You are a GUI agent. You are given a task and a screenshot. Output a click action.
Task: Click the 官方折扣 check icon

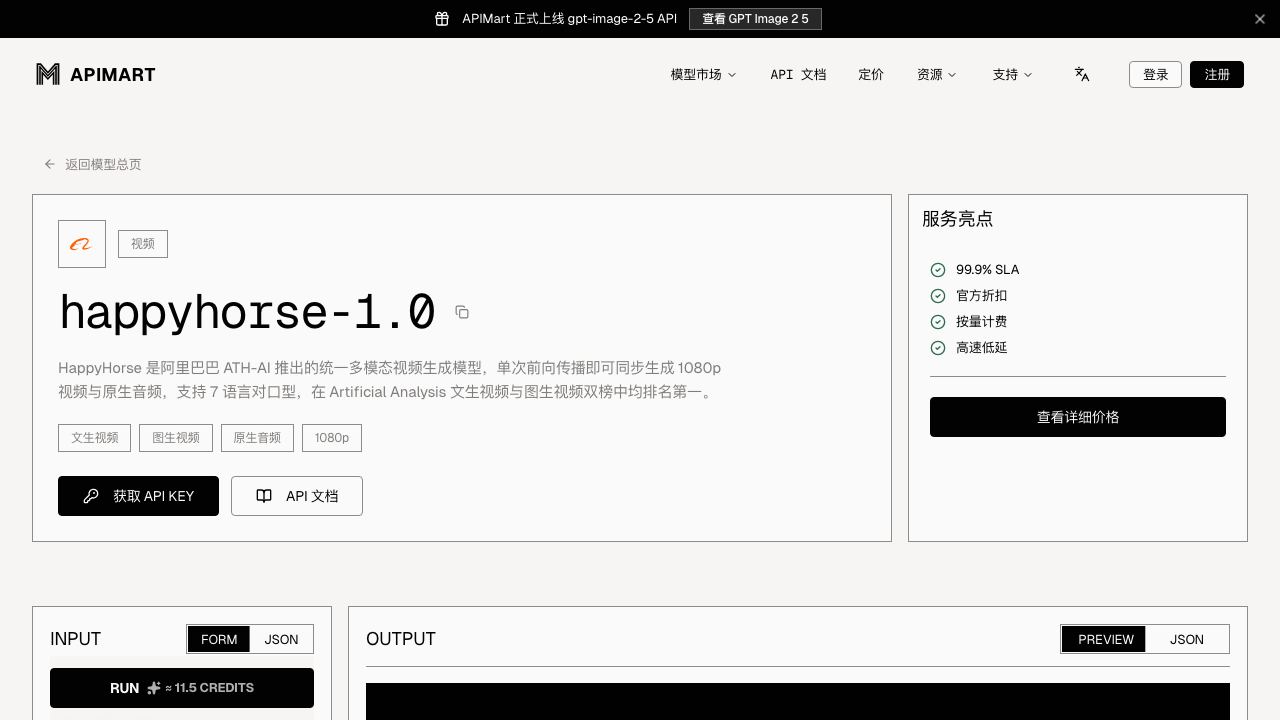pos(938,296)
